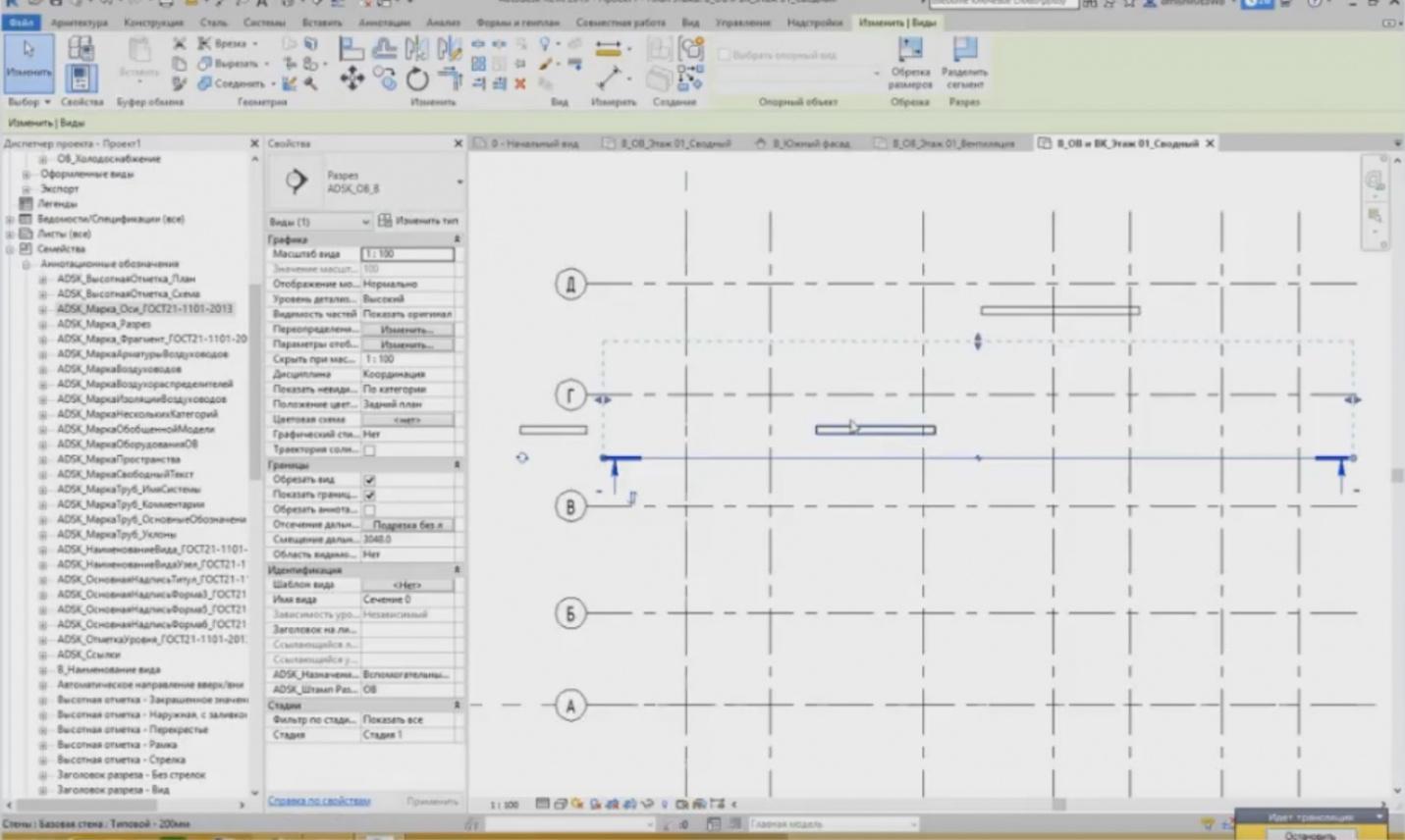Click the Align tool icon in Изменить panel

tap(351, 47)
